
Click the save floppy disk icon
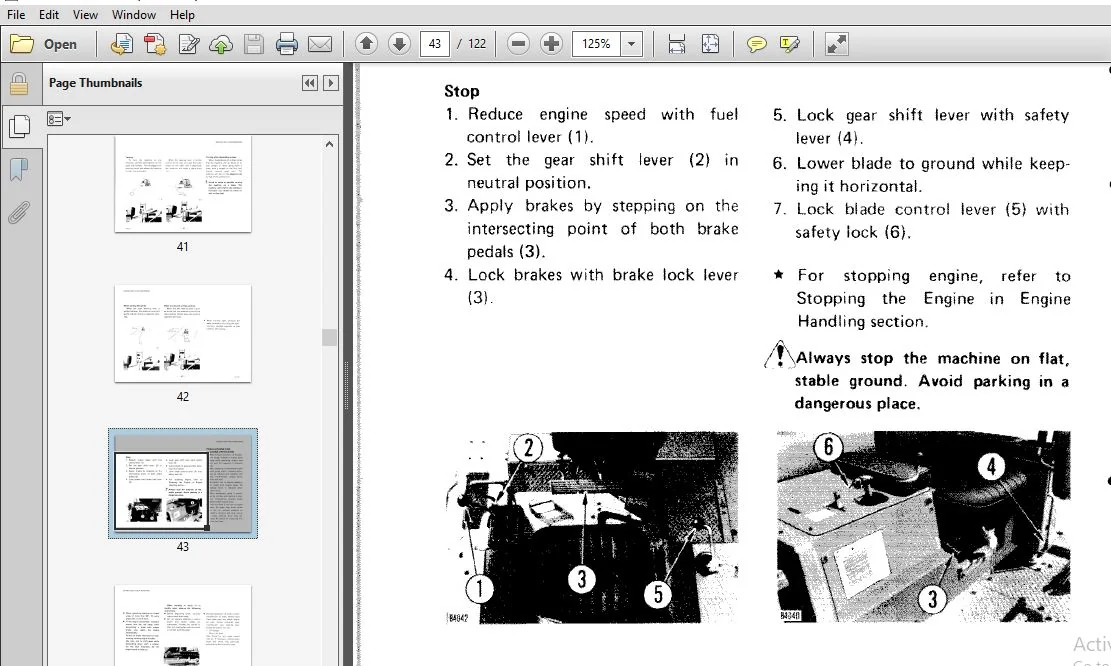click(254, 44)
